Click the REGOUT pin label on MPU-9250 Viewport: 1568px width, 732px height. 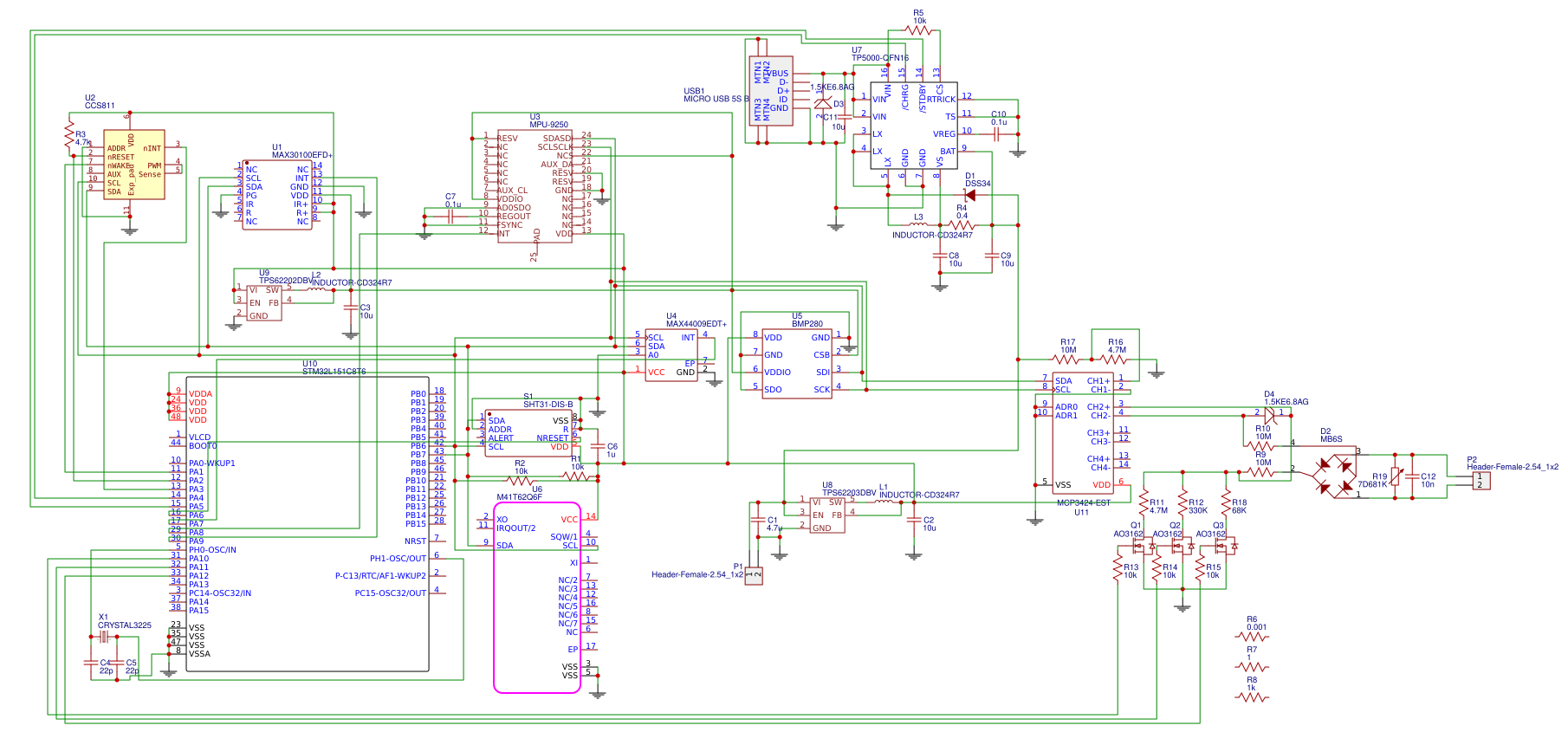(x=514, y=217)
